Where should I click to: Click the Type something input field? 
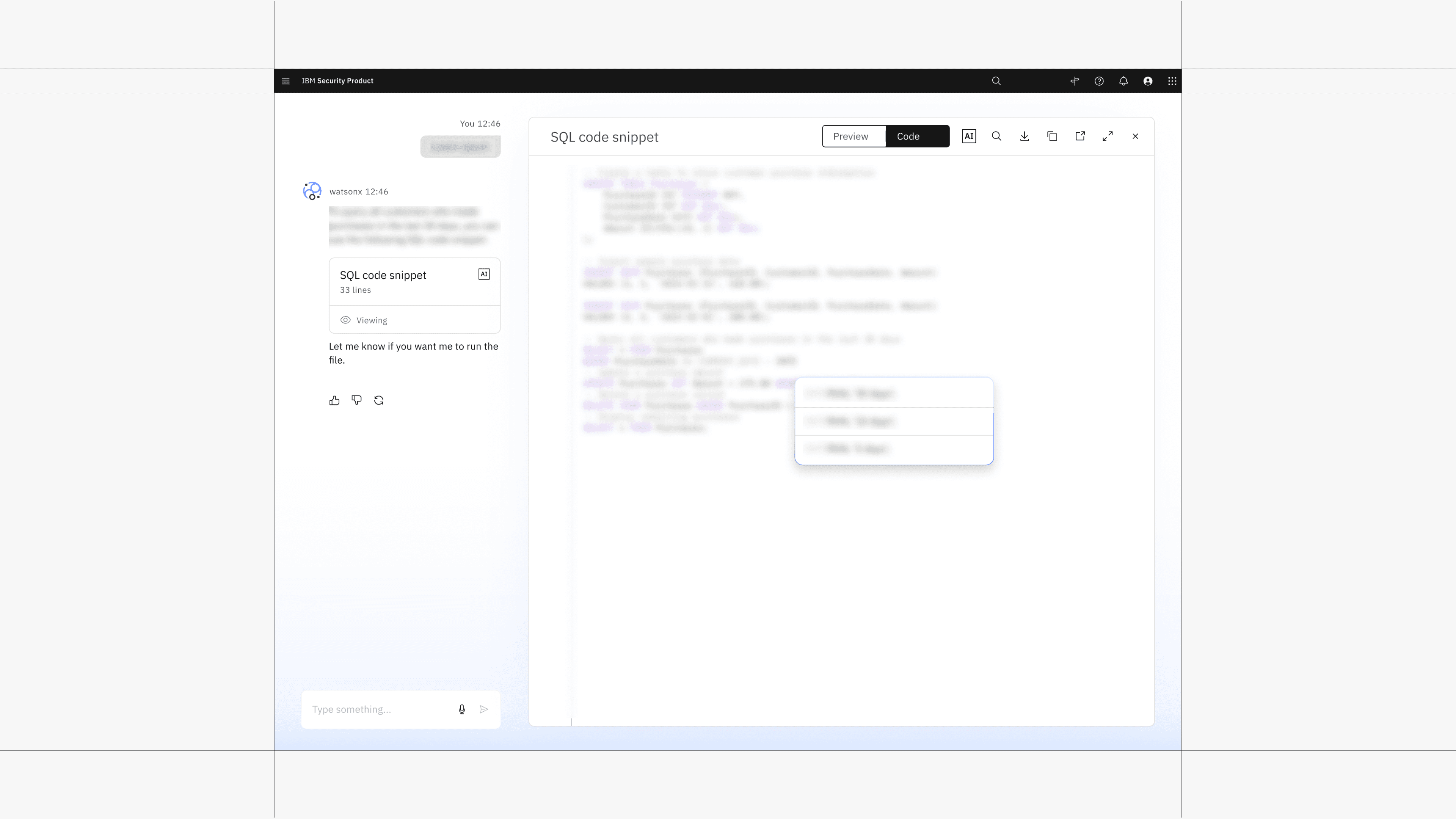(x=379, y=709)
